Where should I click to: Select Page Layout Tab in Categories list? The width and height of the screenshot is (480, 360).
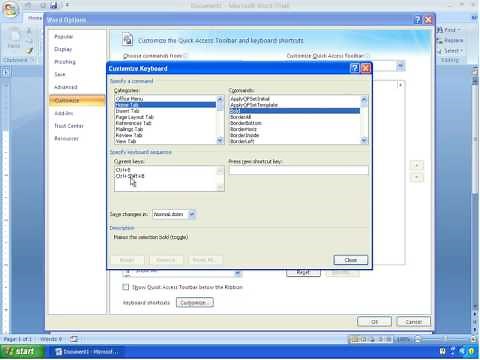[165, 117]
